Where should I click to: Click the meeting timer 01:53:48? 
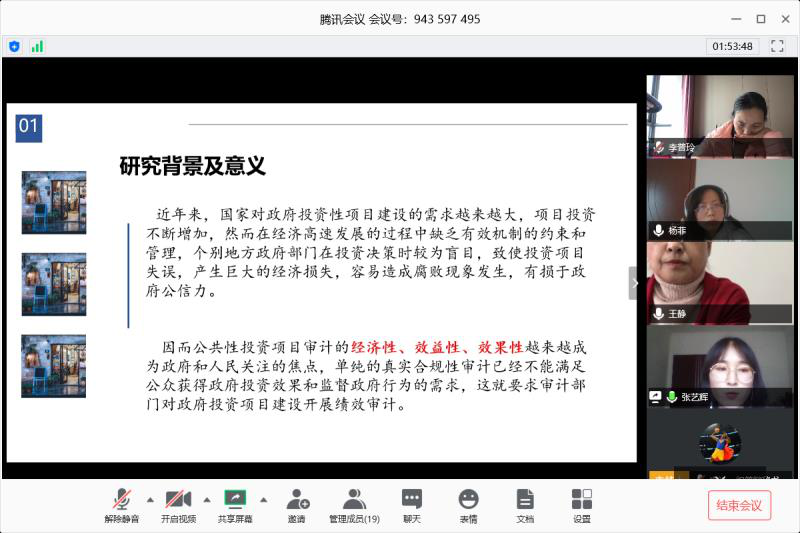(733, 46)
